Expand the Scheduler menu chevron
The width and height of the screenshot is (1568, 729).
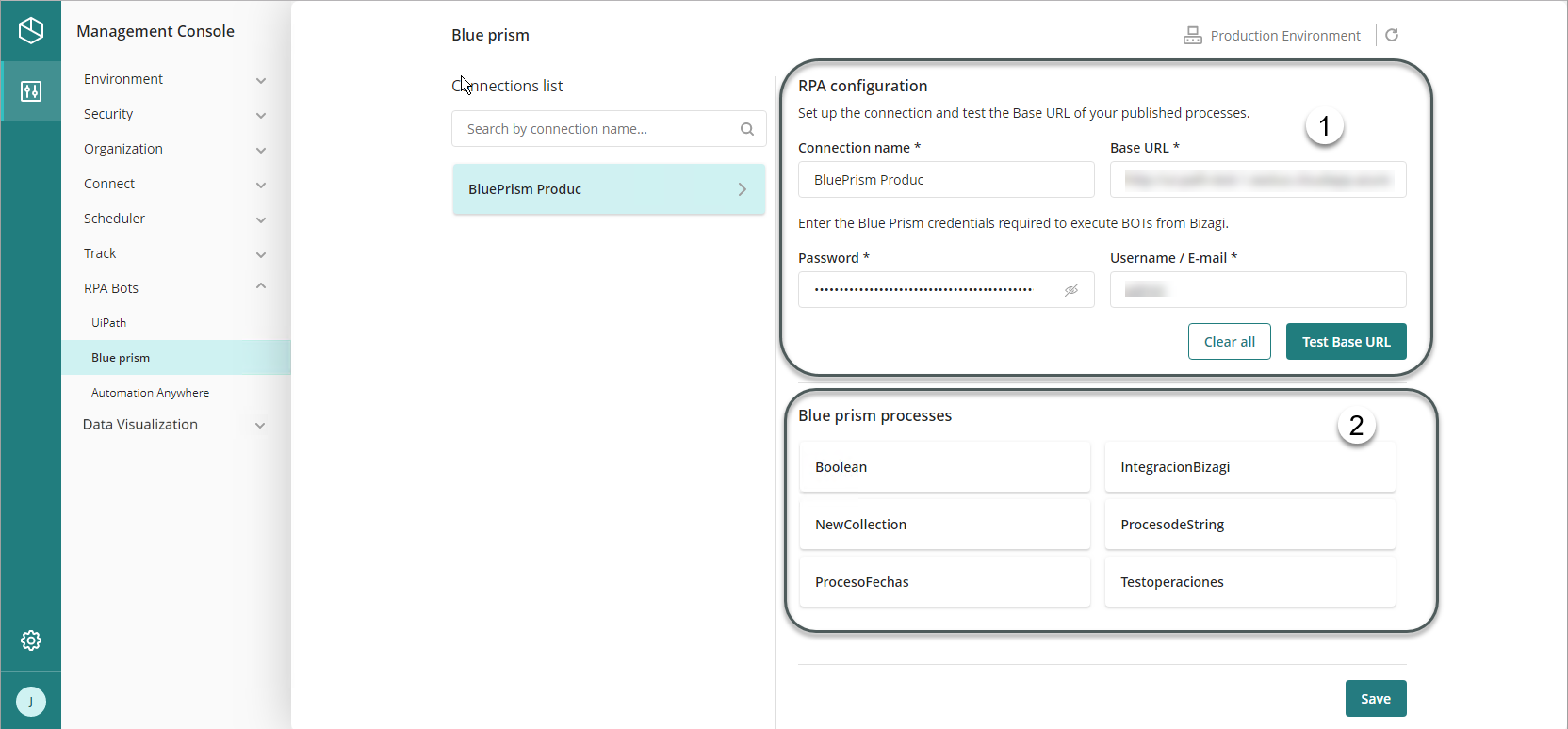click(x=261, y=219)
